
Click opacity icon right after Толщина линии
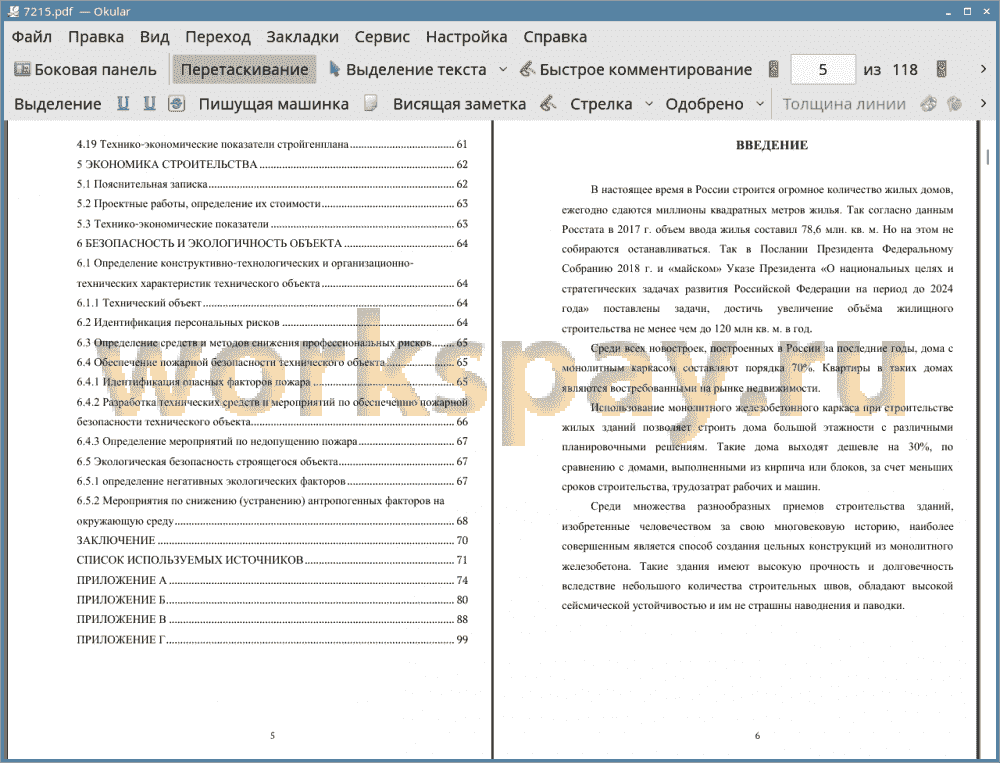[929, 103]
